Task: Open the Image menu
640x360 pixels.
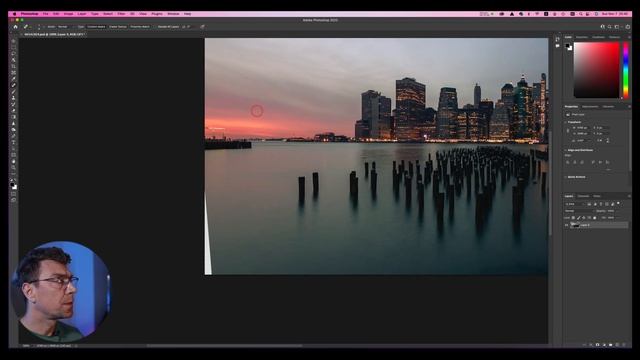Action: (x=68, y=14)
